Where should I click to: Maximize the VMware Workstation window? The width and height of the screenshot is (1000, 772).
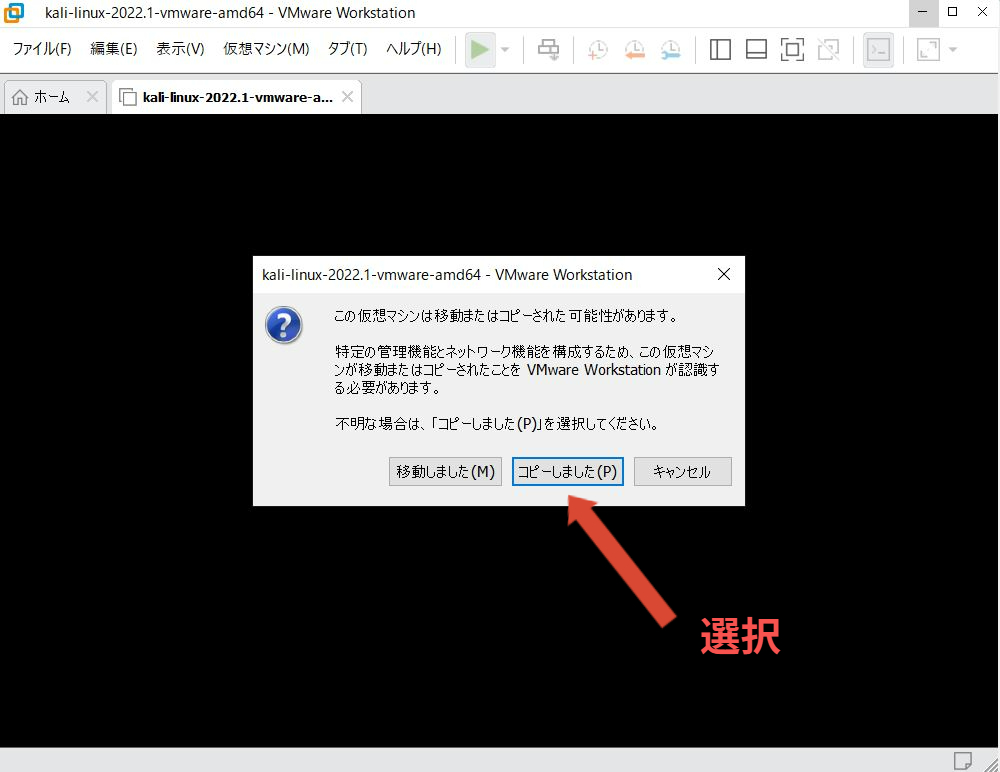[953, 12]
